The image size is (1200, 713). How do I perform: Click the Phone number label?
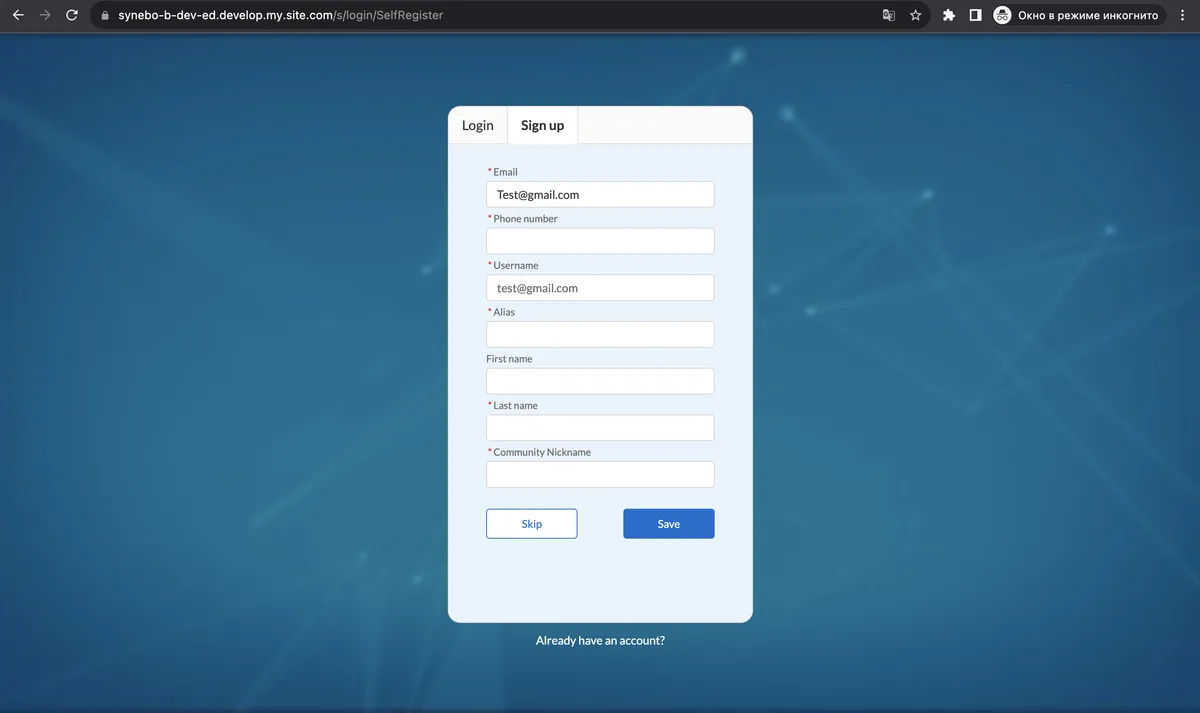[x=525, y=219]
